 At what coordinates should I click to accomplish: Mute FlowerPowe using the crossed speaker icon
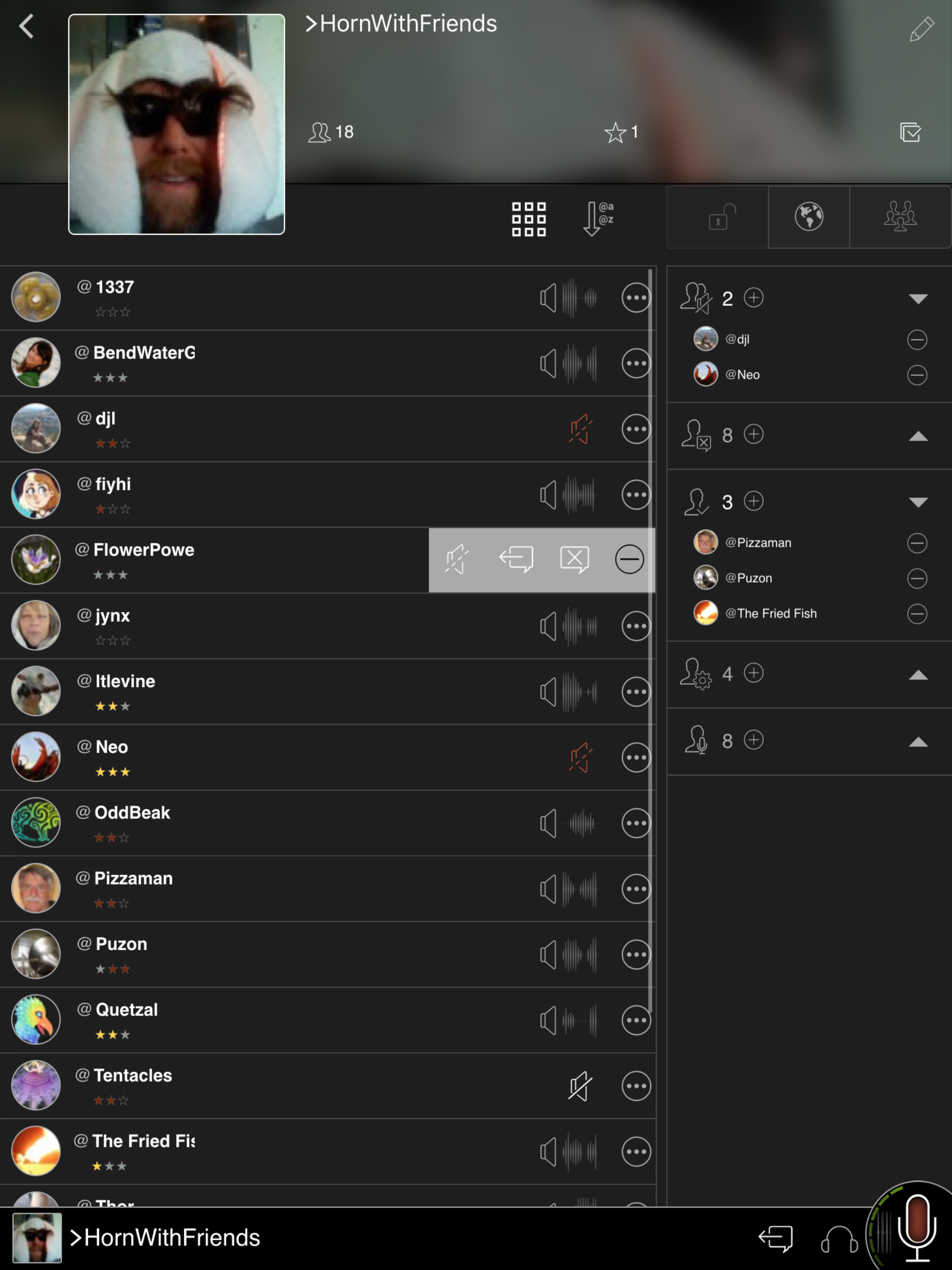point(457,559)
